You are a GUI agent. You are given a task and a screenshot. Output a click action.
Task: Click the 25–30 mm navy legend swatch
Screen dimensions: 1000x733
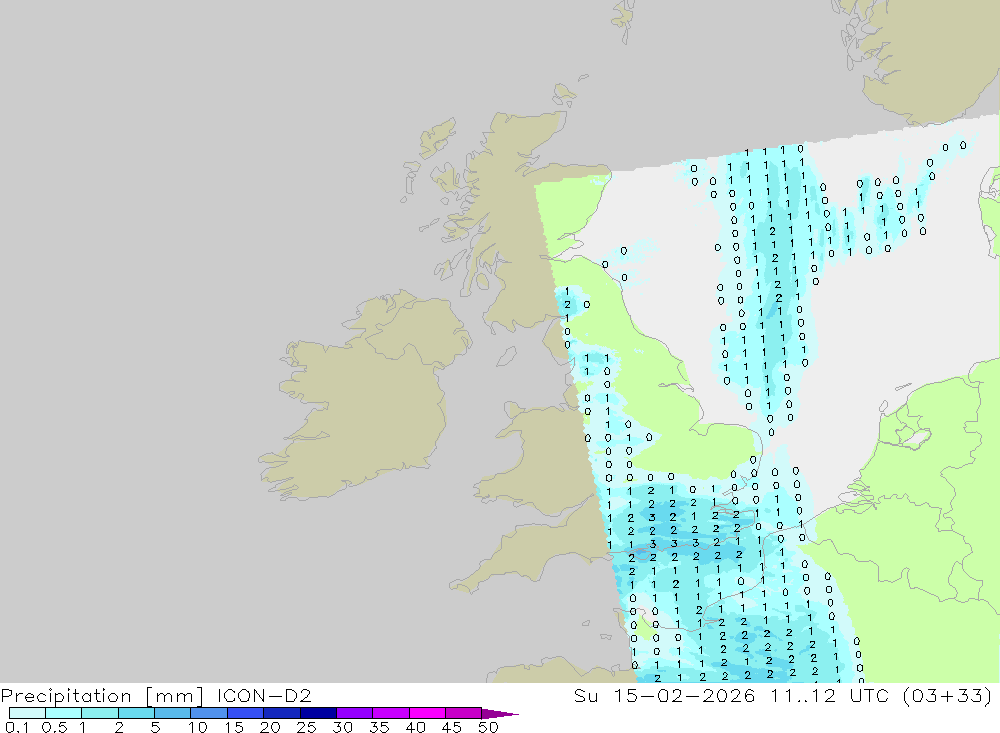(318, 713)
